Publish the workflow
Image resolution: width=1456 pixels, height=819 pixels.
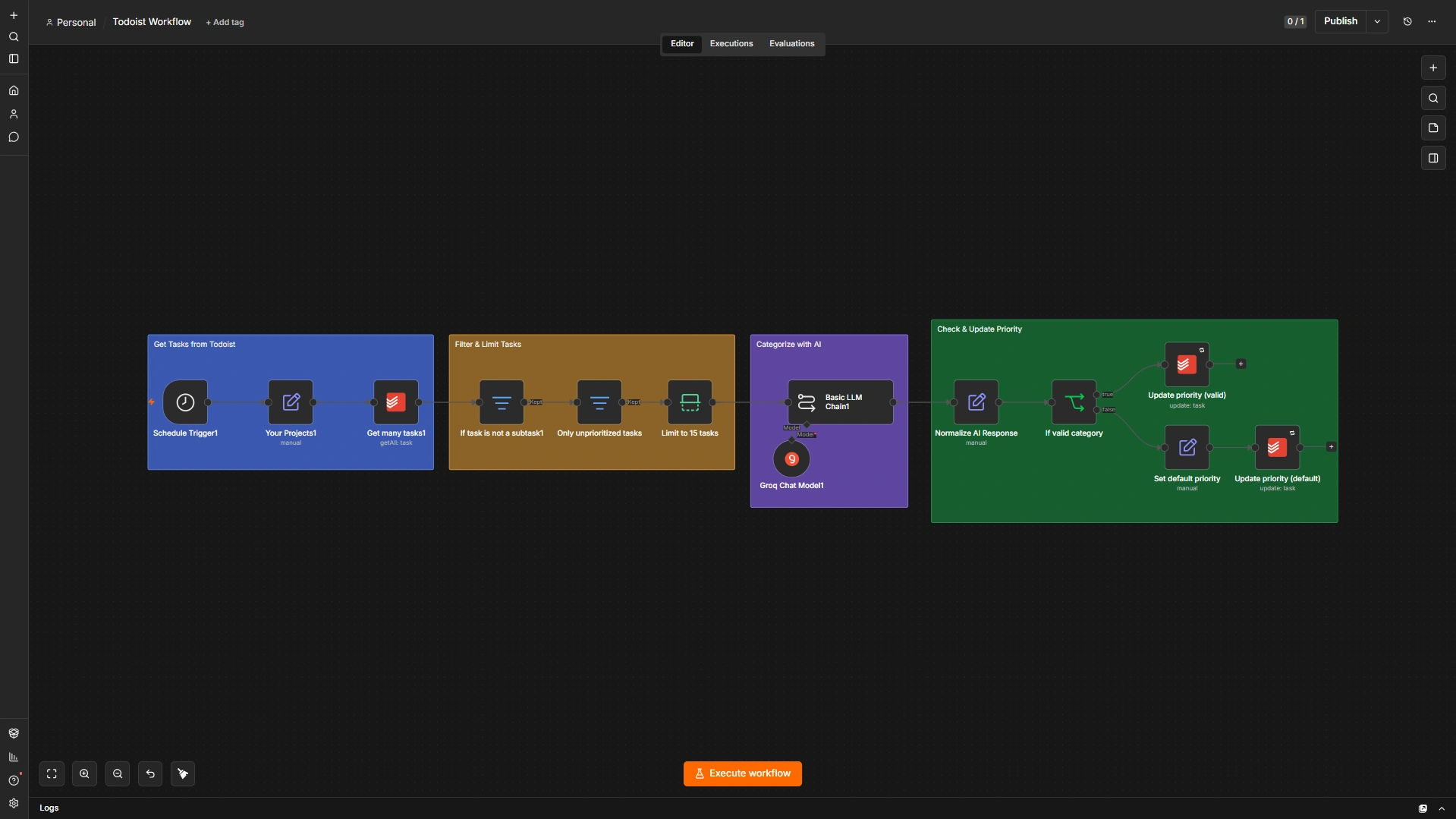[x=1341, y=21]
